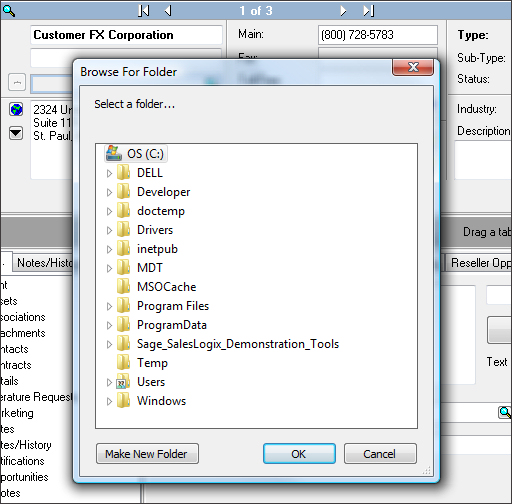This screenshot has height=504, width=512.
Task: Select the Windows folder name
Action: pyautogui.click(x=161, y=401)
